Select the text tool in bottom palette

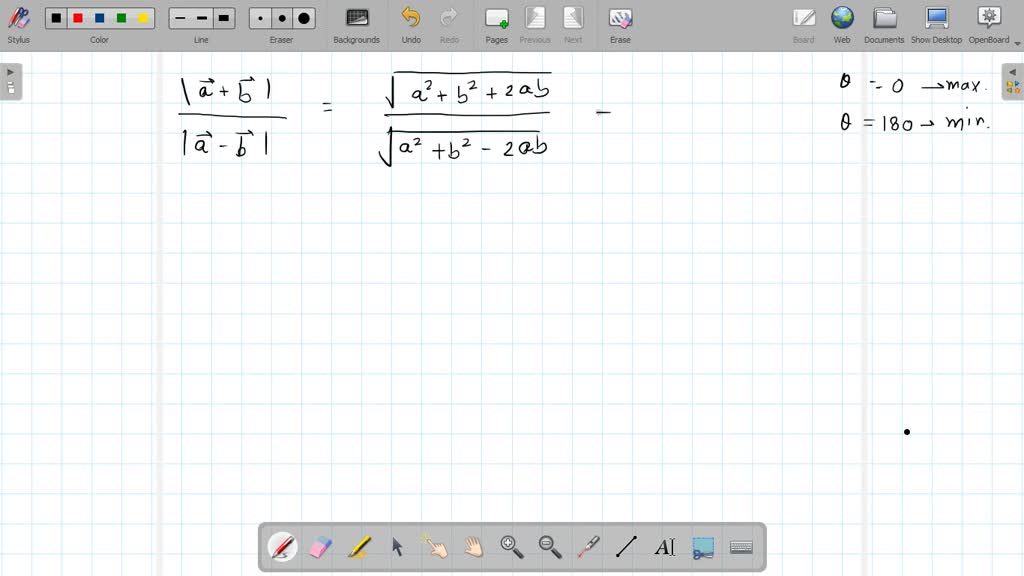tap(665, 546)
